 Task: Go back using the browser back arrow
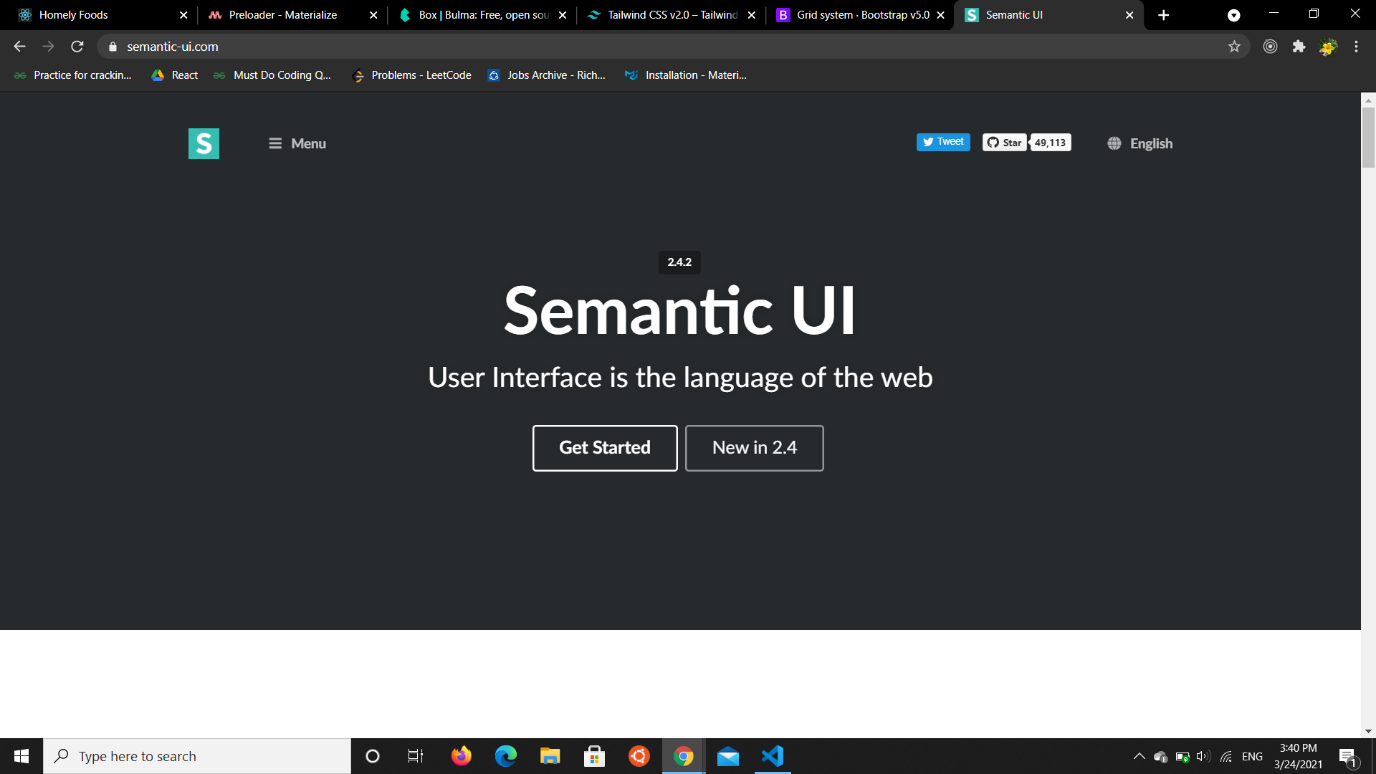click(x=20, y=46)
